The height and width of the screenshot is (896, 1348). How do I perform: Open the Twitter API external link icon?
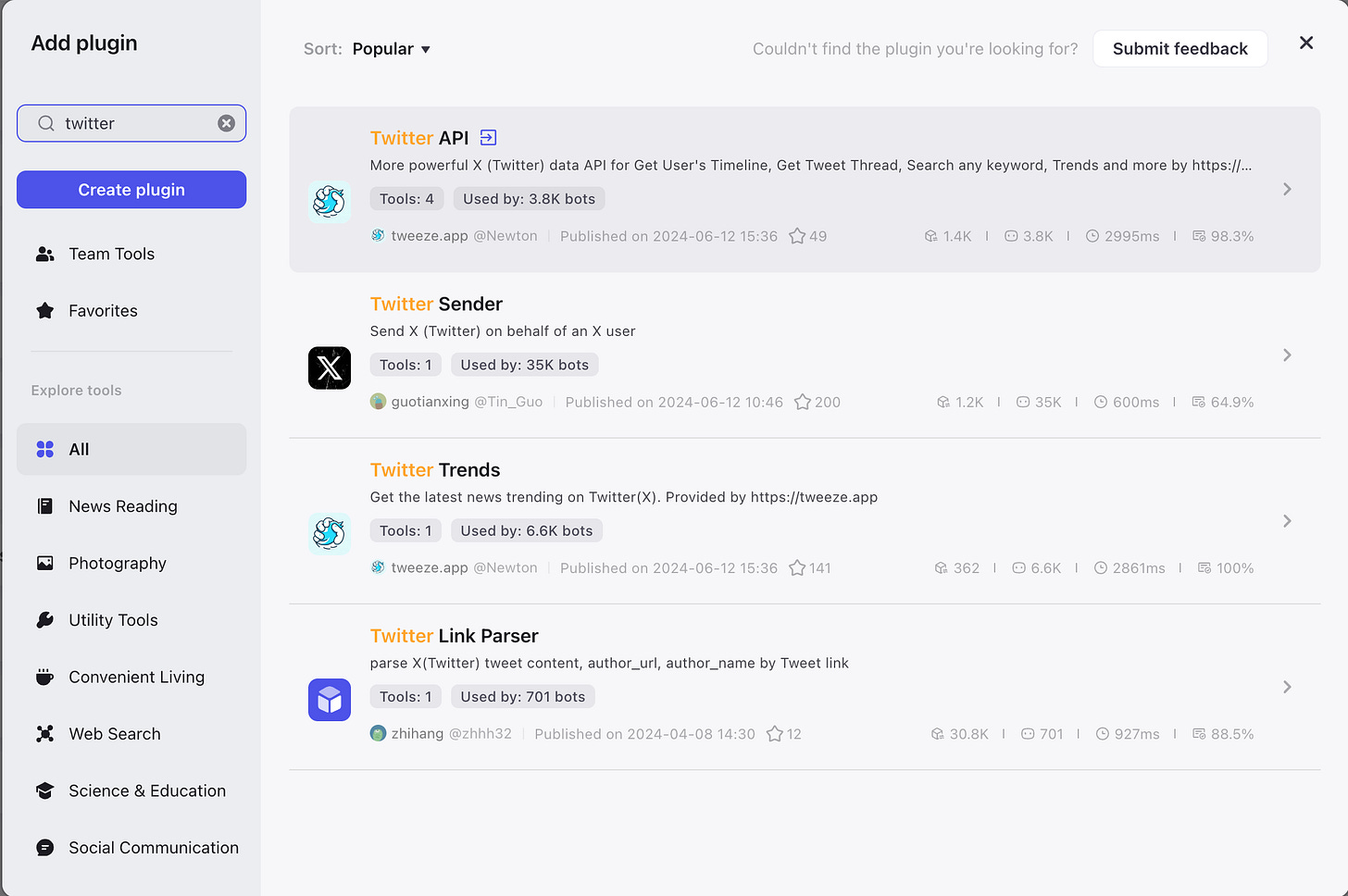(488, 138)
